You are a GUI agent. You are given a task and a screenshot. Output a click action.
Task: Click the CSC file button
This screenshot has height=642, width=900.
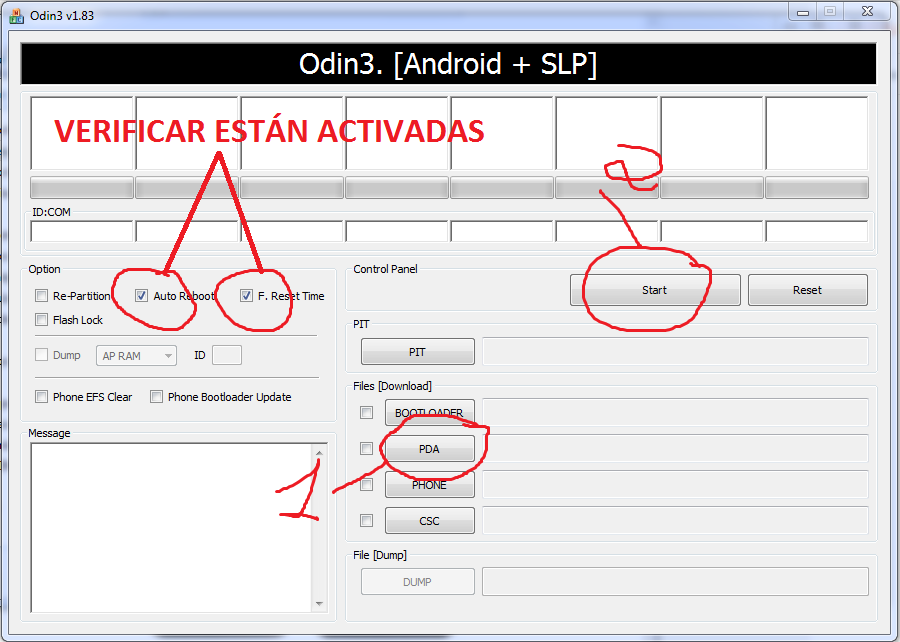point(429,520)
